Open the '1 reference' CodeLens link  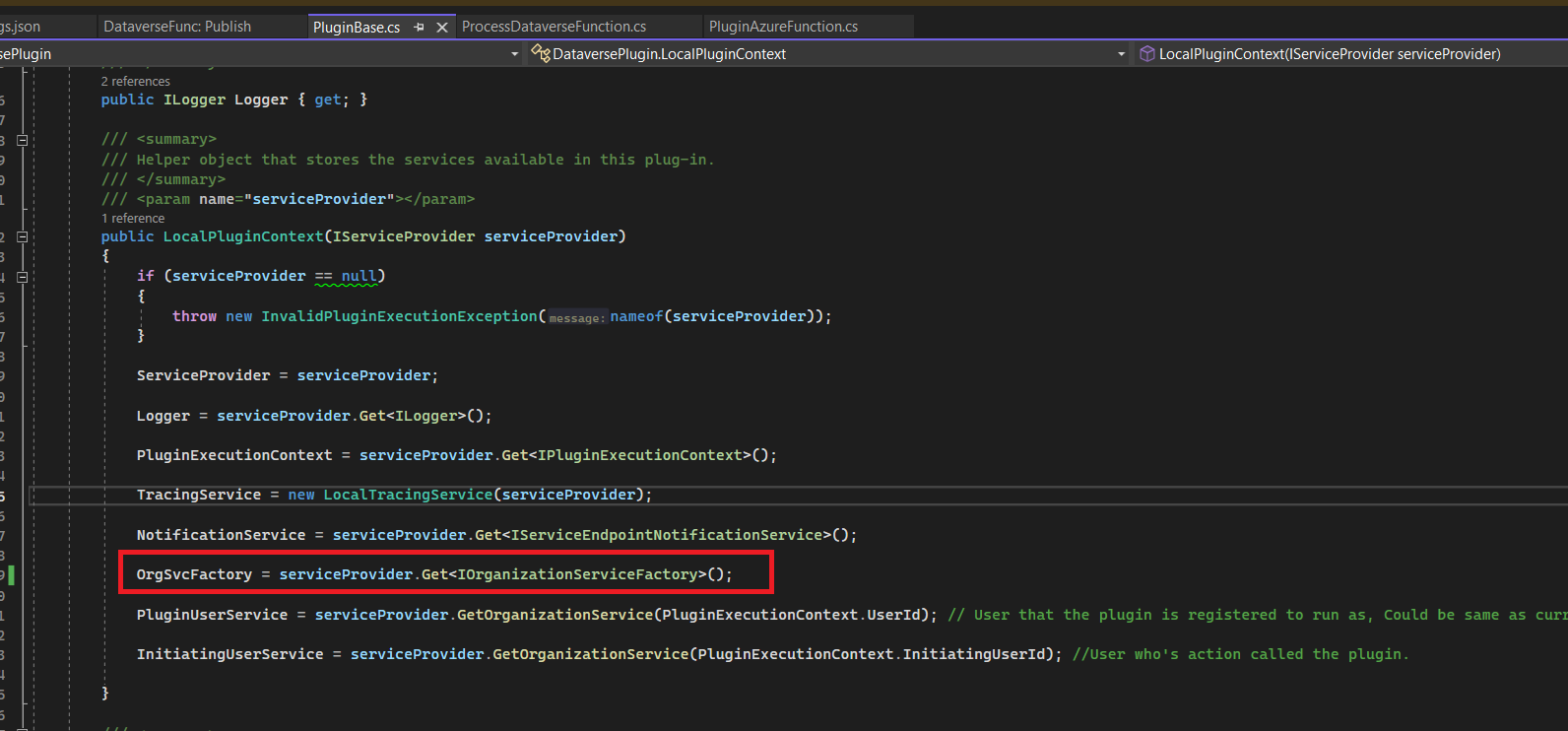click(x=133, y=219)
